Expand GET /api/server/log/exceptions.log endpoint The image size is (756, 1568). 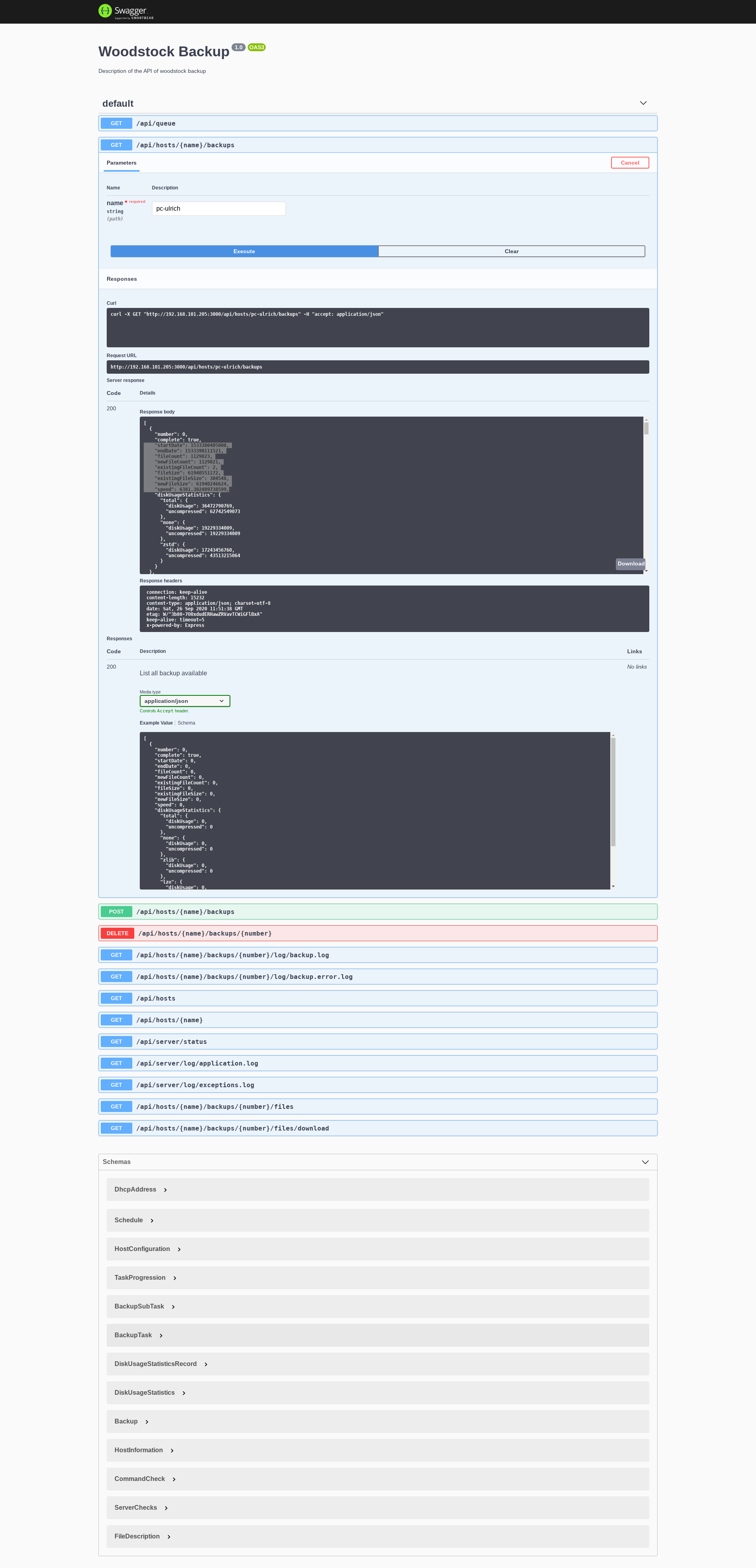pyautogui.click(x=377, y=1085)
